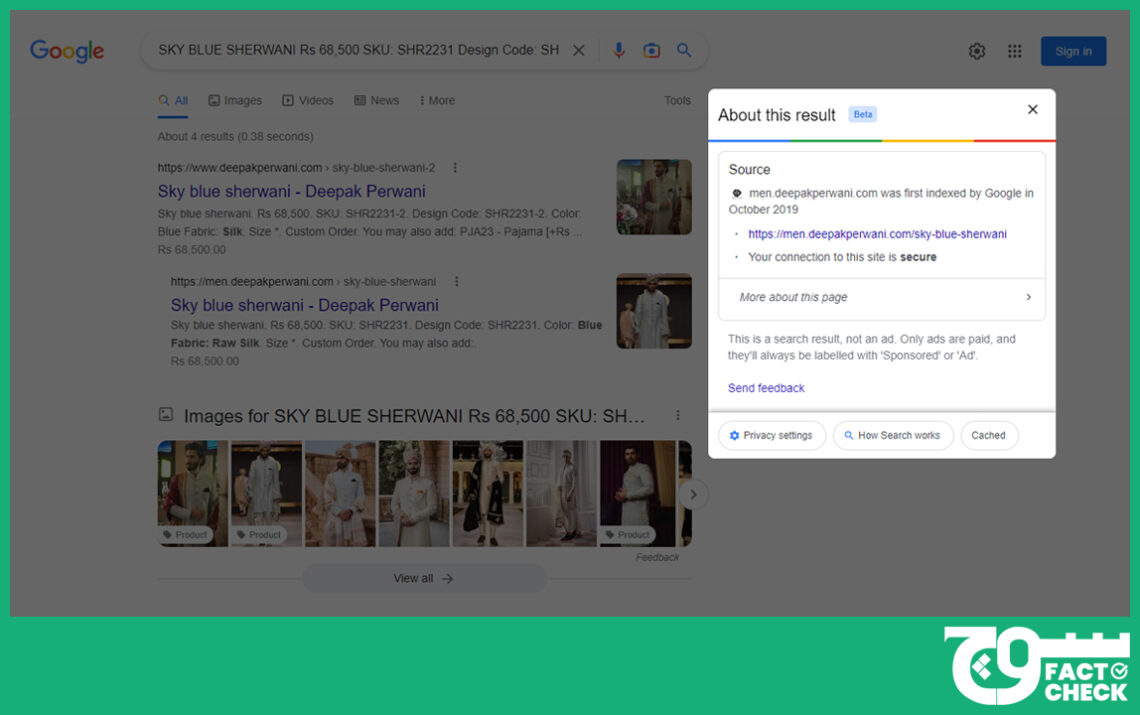Switch to News tab
The height and width of the screenshot is (715, 1140).
point(377,100)
